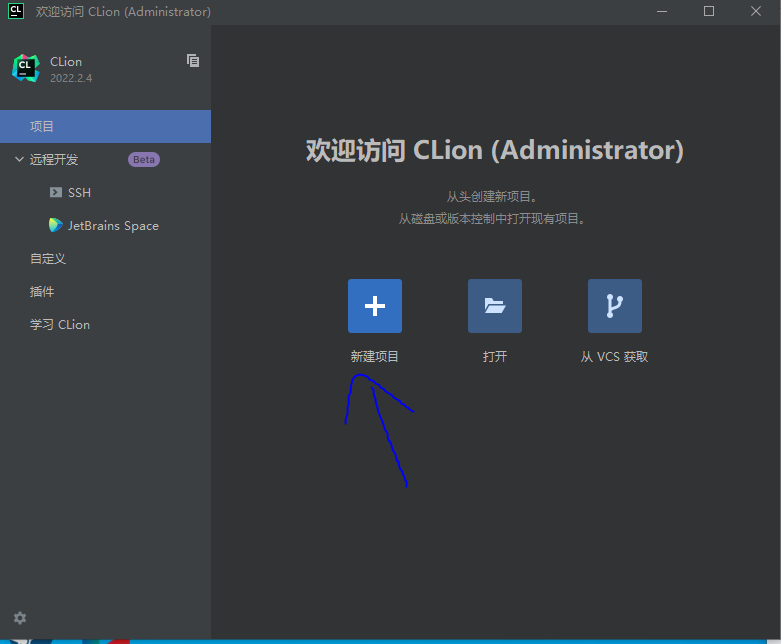Click the text 从磁盘或版本控制中打开现有项目。

tap(492, 219)
